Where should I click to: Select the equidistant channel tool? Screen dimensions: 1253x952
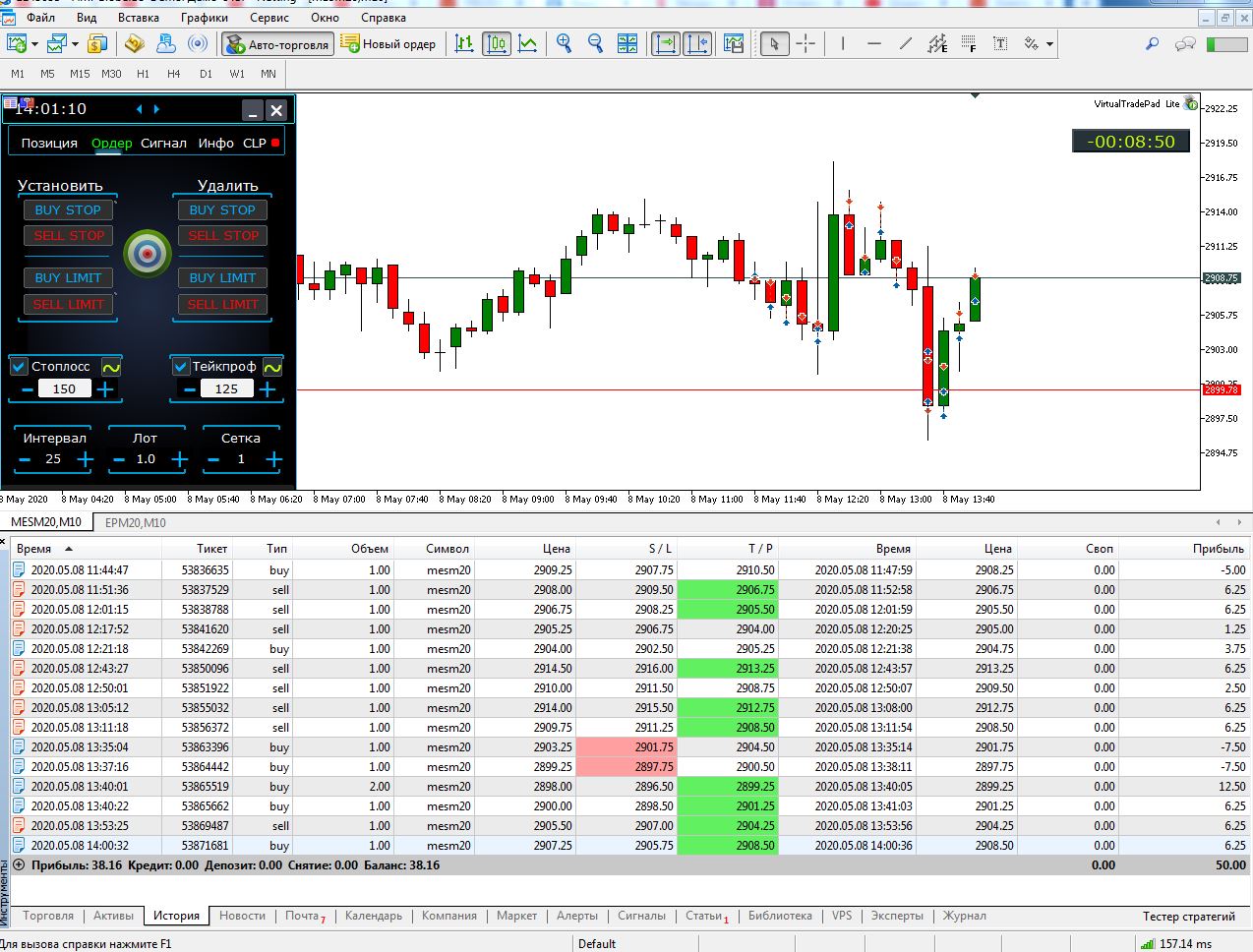[x=937, y=43]
